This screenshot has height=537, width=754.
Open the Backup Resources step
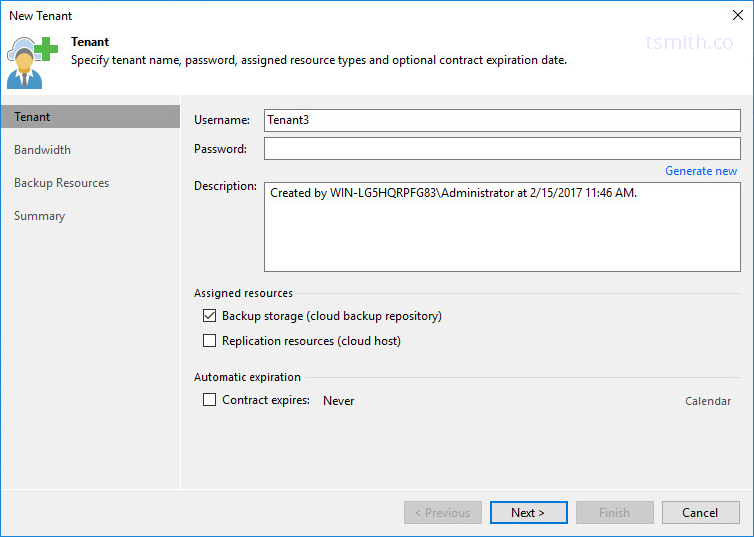62,183
